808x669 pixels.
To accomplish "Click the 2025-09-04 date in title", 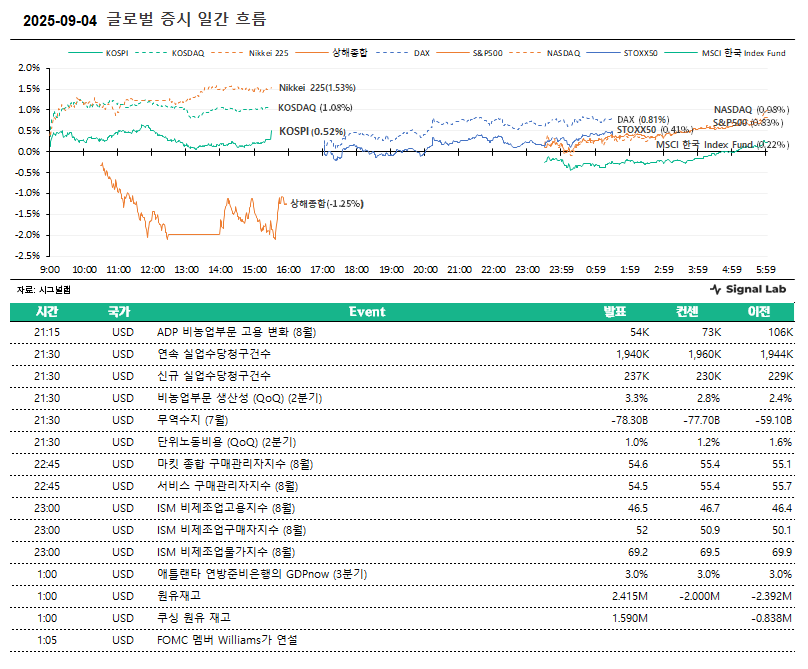I will 60,21.
